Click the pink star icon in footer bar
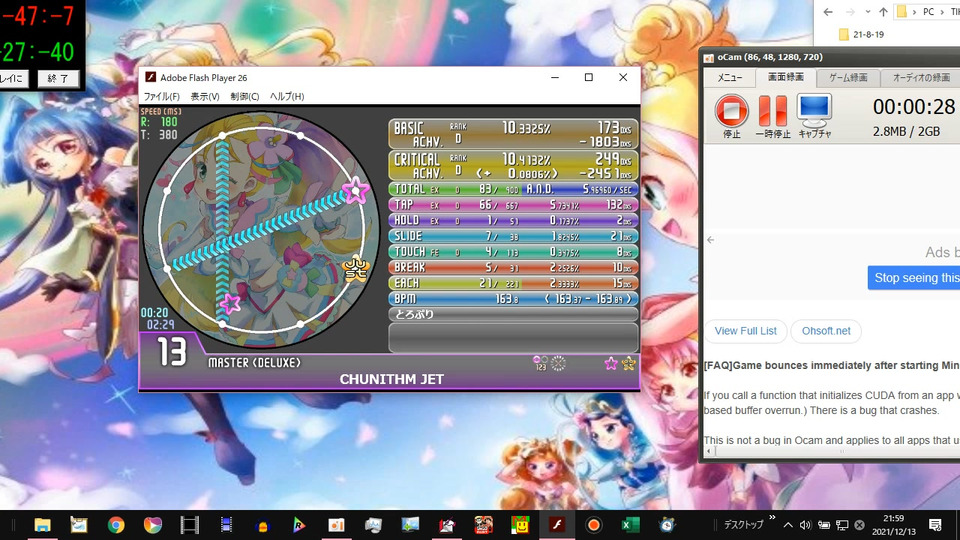 point(610,364)
